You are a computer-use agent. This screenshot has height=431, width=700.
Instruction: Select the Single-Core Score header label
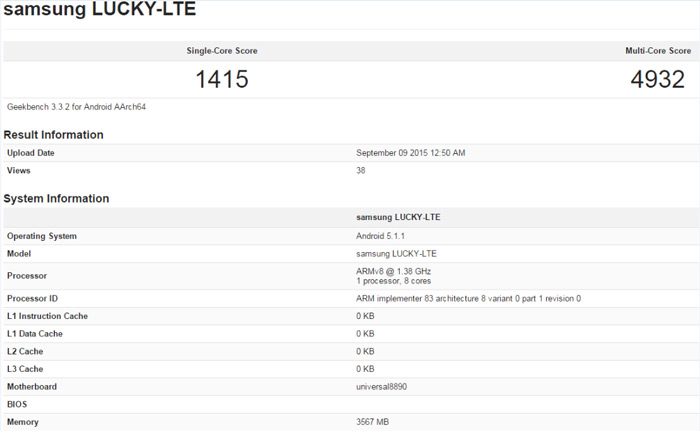click(x=222, y=51)
